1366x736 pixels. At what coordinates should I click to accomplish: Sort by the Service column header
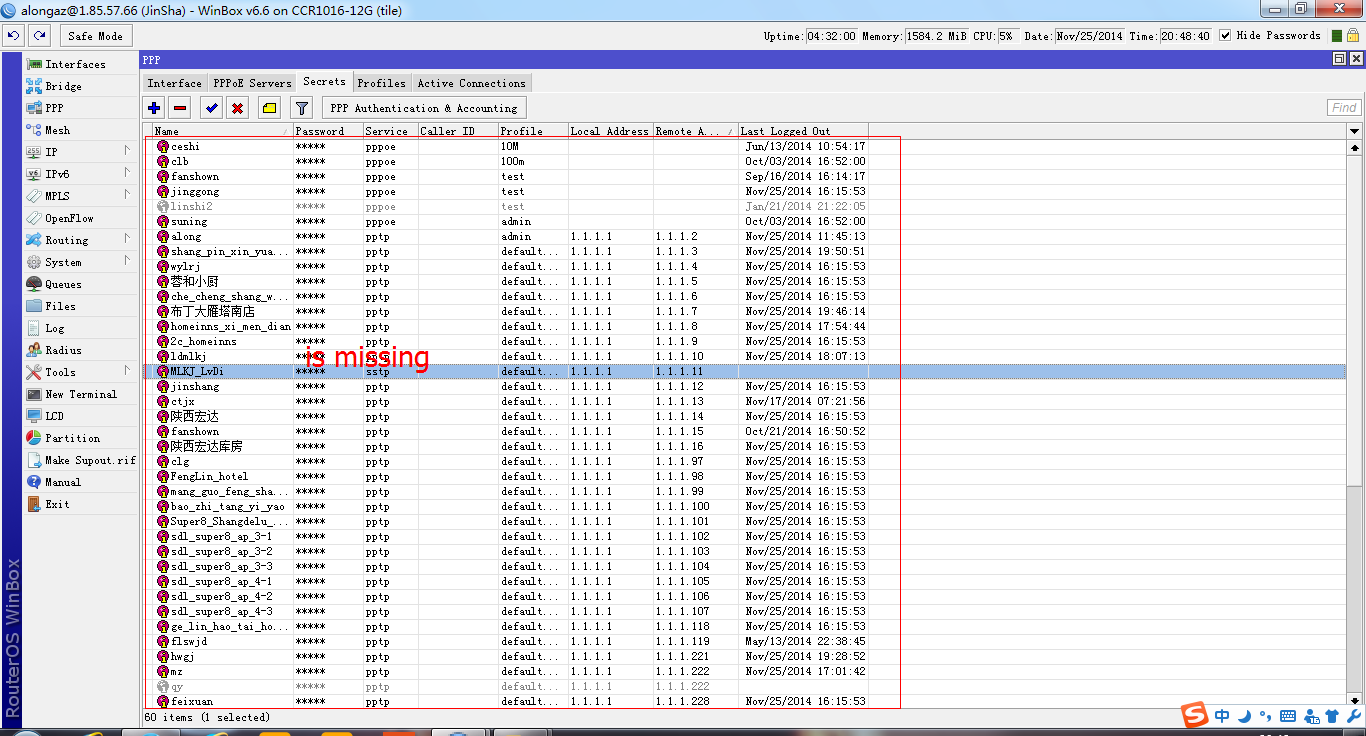390,131
